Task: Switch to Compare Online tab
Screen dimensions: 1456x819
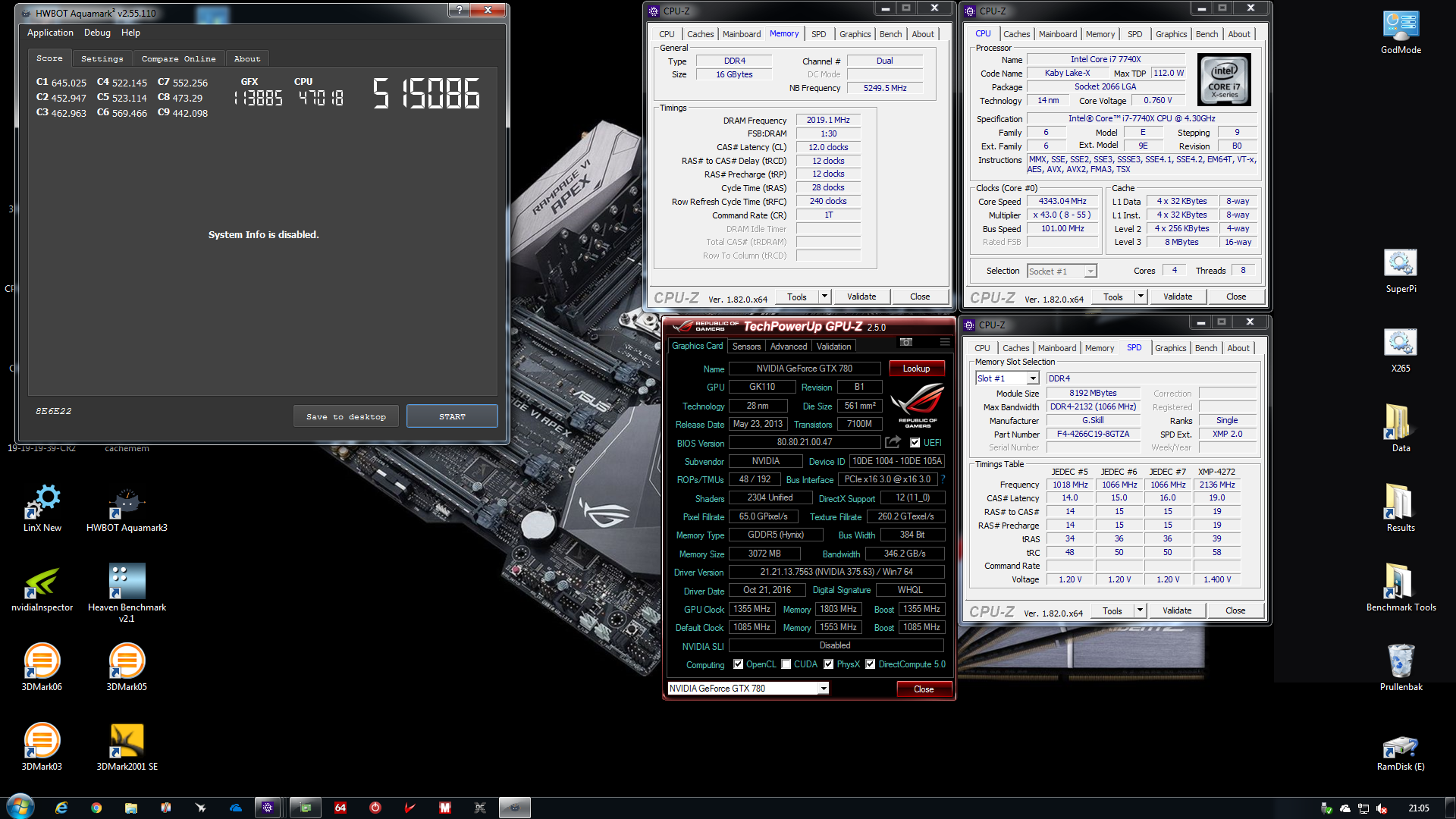Action: (178, 58)
